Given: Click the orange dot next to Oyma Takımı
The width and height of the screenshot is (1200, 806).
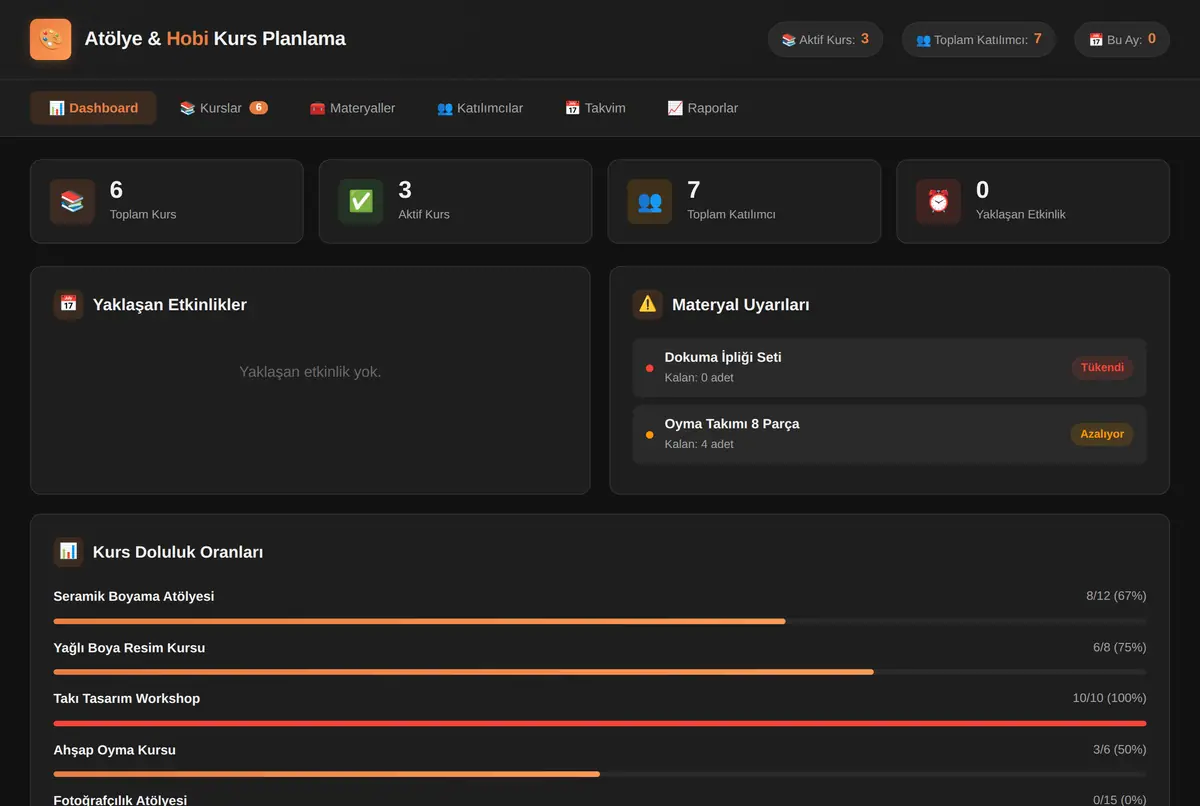Looking at the screenshot, I should (650, 434).
